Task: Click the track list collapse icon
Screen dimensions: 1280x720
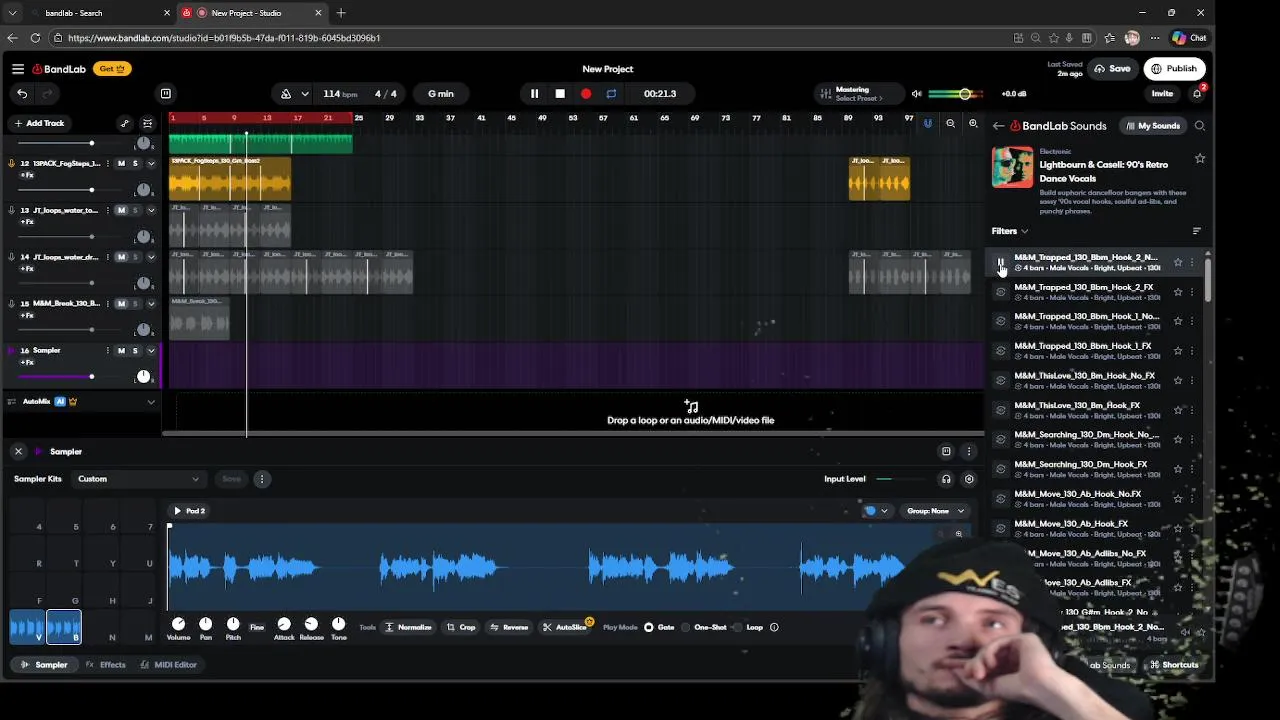Action: (x=147, y=124)
